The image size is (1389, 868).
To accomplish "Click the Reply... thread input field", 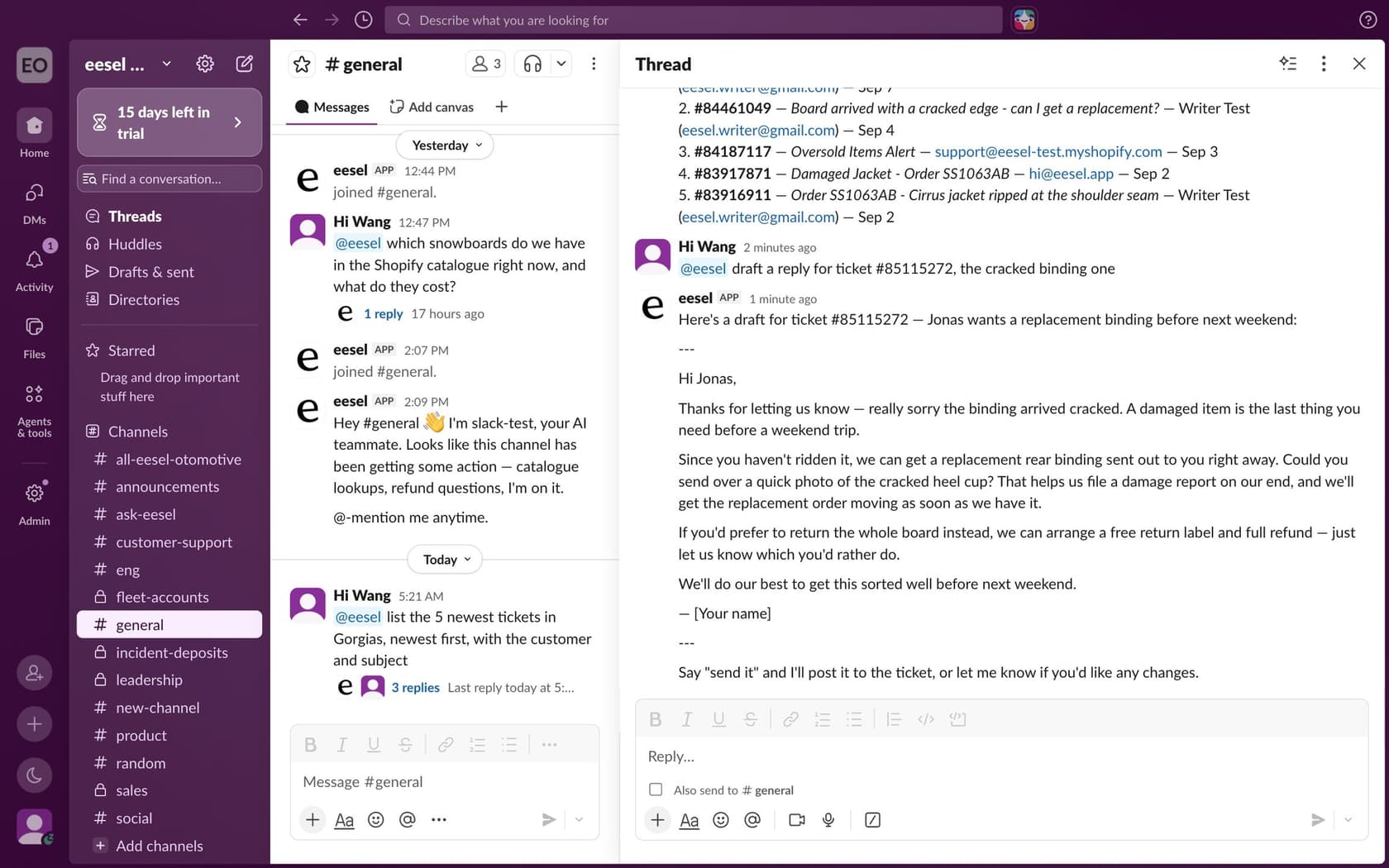I will pyautogui.click(x=1001, y=756).
